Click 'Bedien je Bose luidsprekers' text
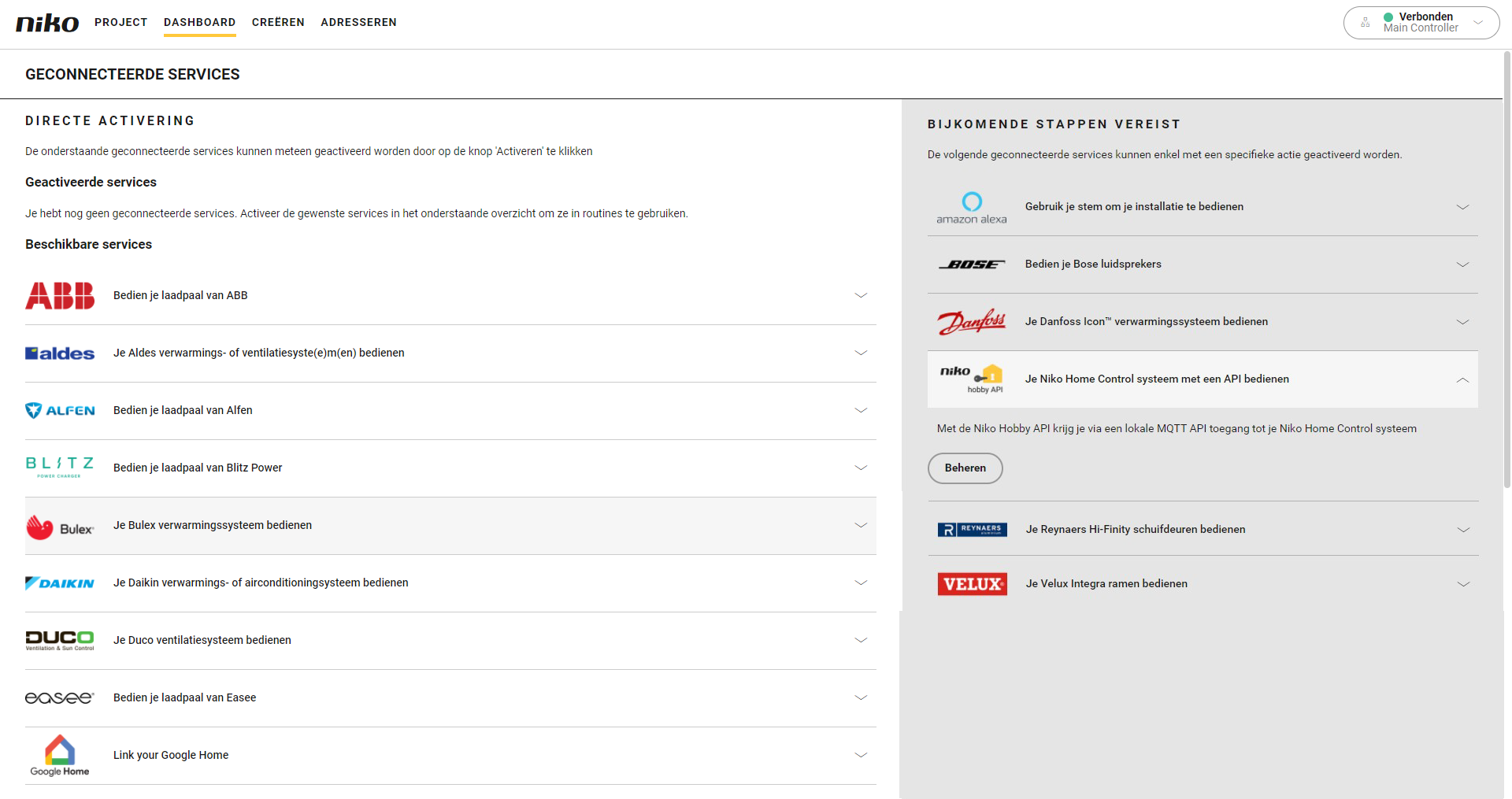1512x799 pixels. [x=1093, y=264]
